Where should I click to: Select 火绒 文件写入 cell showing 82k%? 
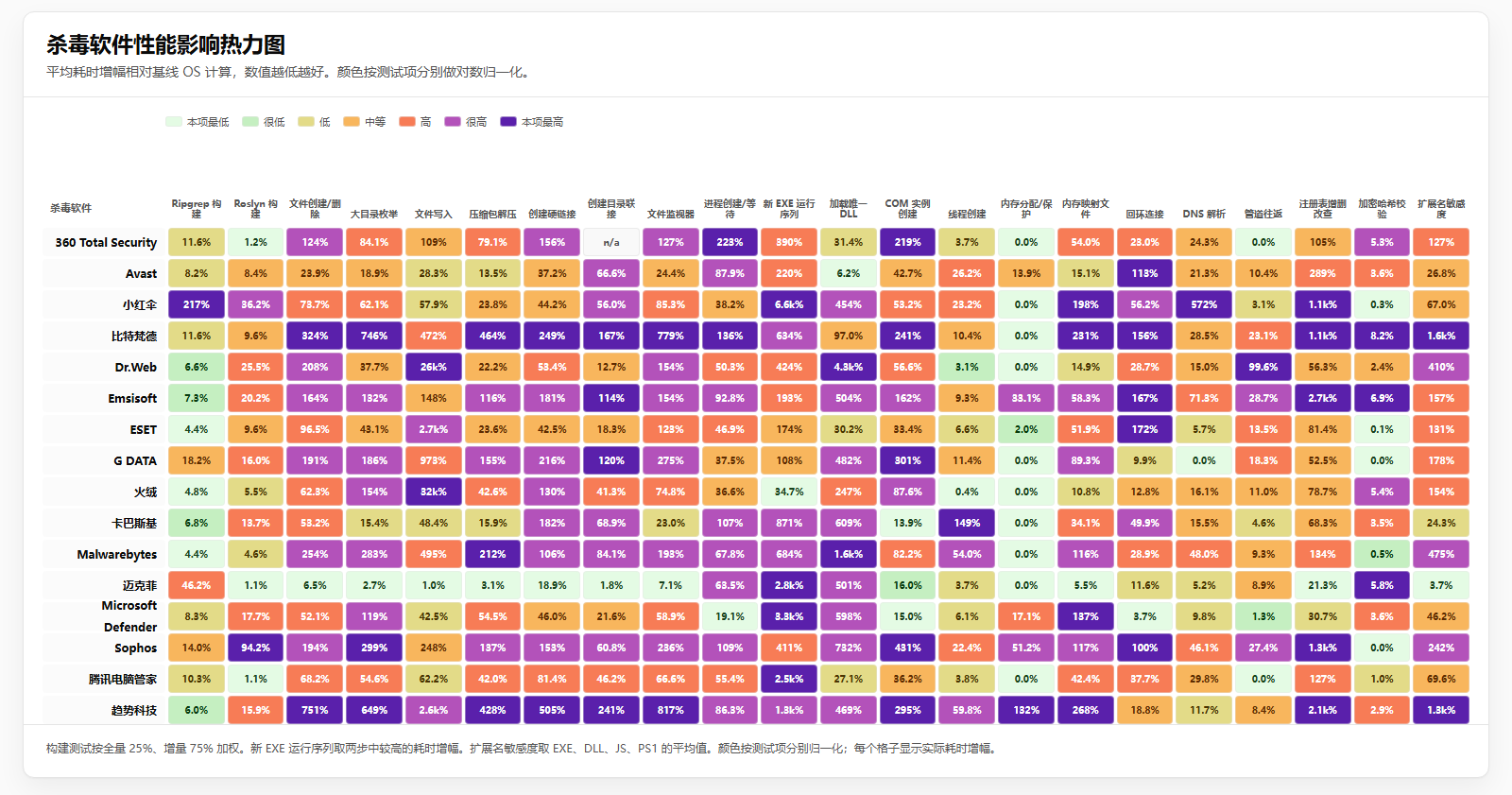coord(434,493)
